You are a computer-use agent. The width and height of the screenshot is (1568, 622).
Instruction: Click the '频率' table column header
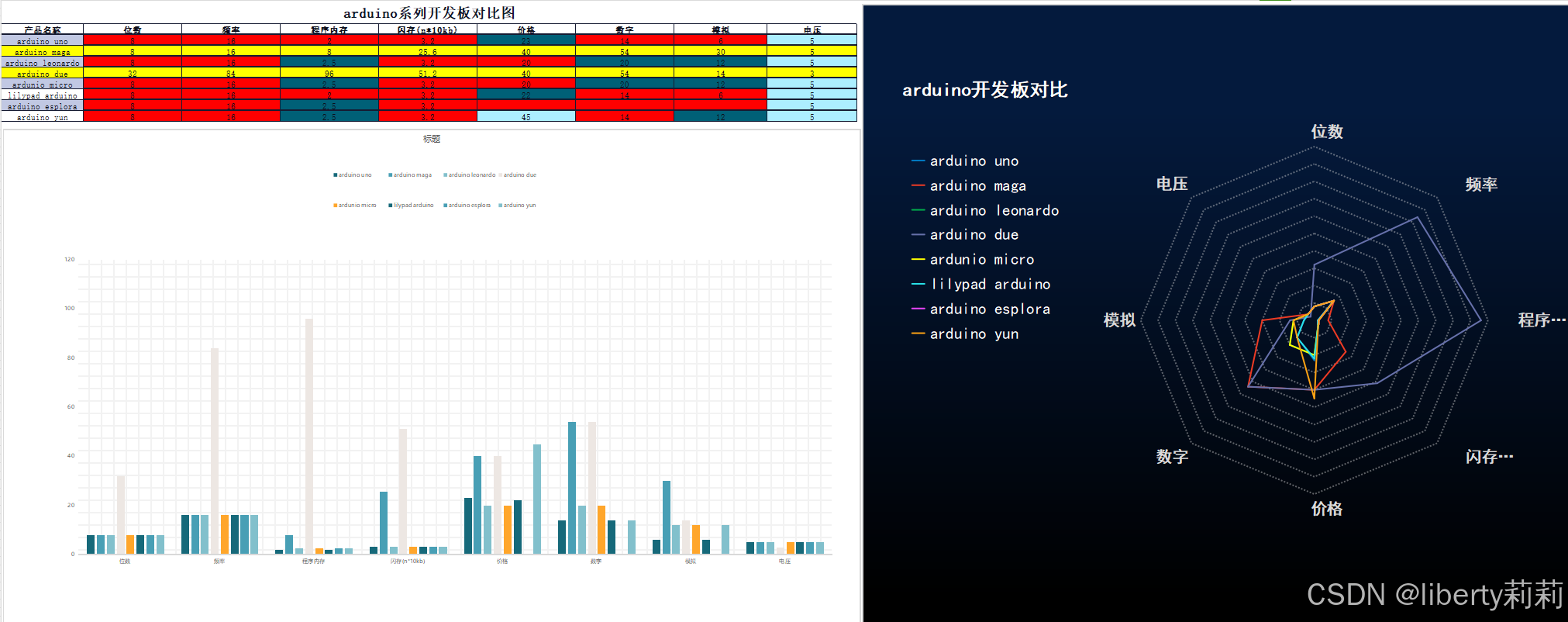[x=231, y=29]
